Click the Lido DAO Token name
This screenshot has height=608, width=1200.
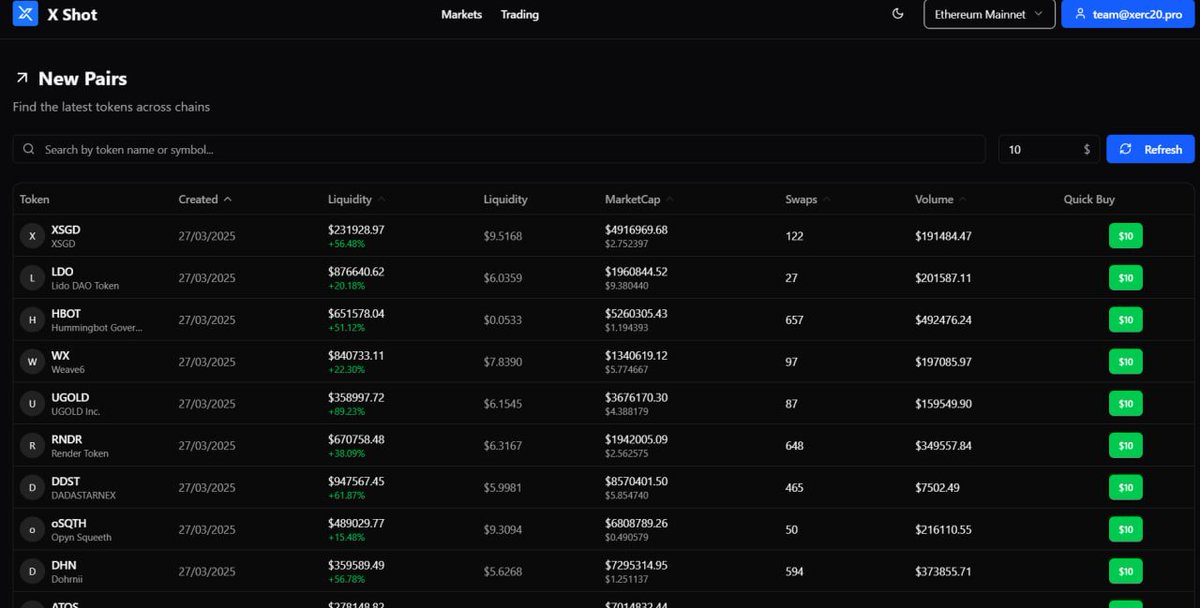85,286
